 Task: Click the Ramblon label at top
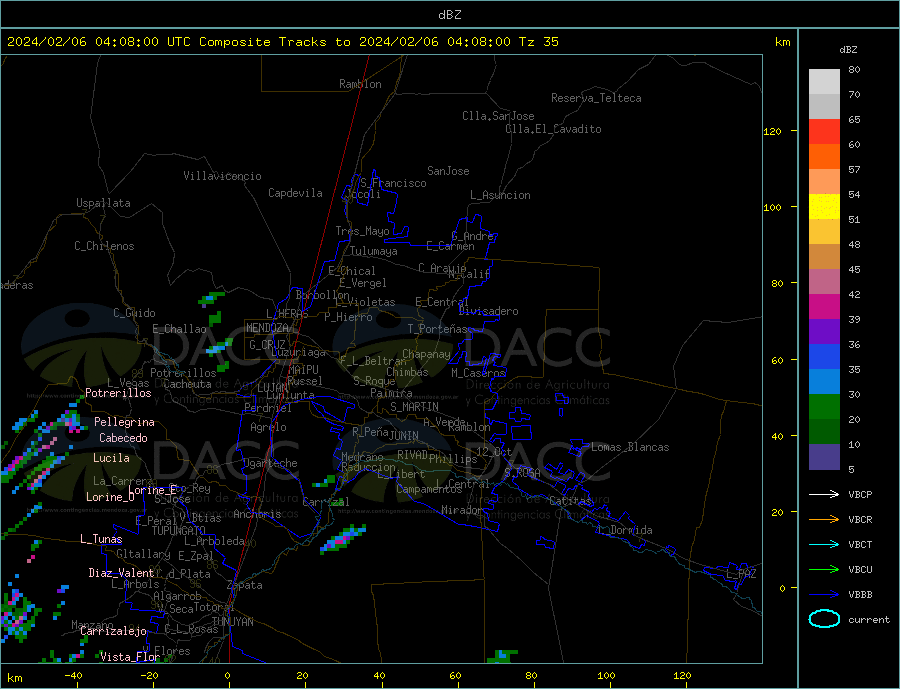tap(360, 84)
